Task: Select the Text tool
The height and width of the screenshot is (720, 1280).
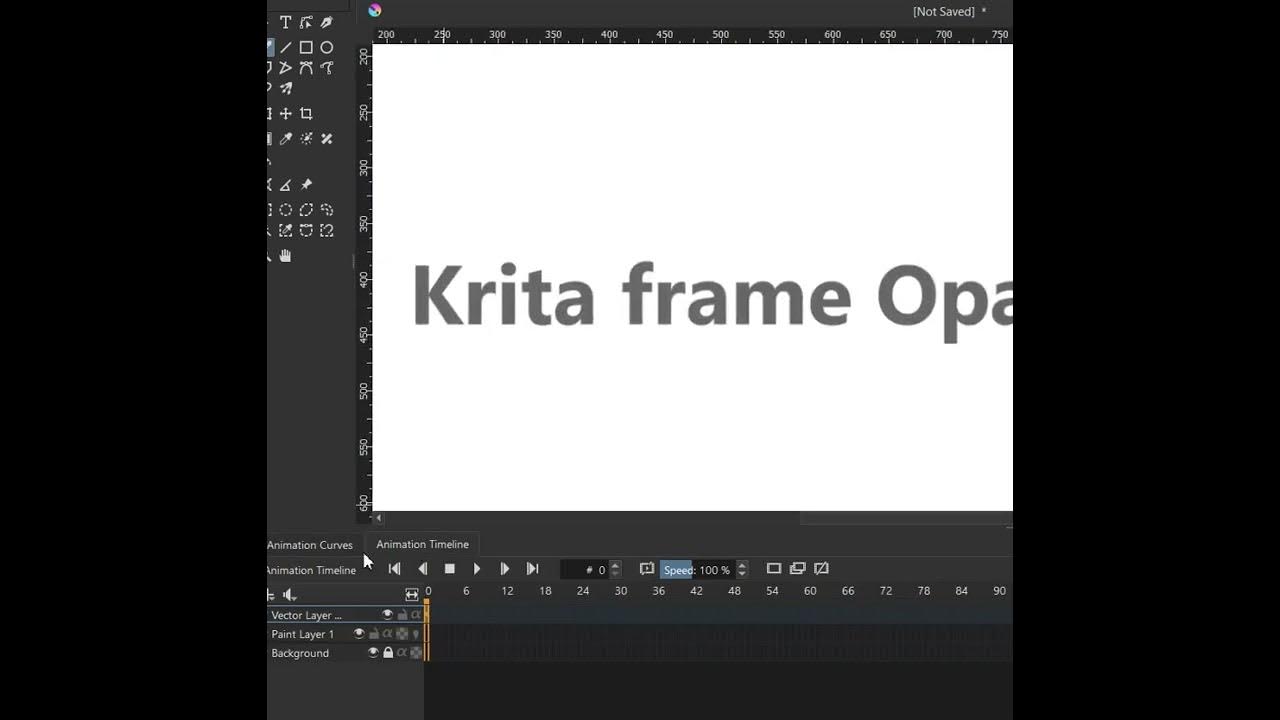Action: point(285,22)
